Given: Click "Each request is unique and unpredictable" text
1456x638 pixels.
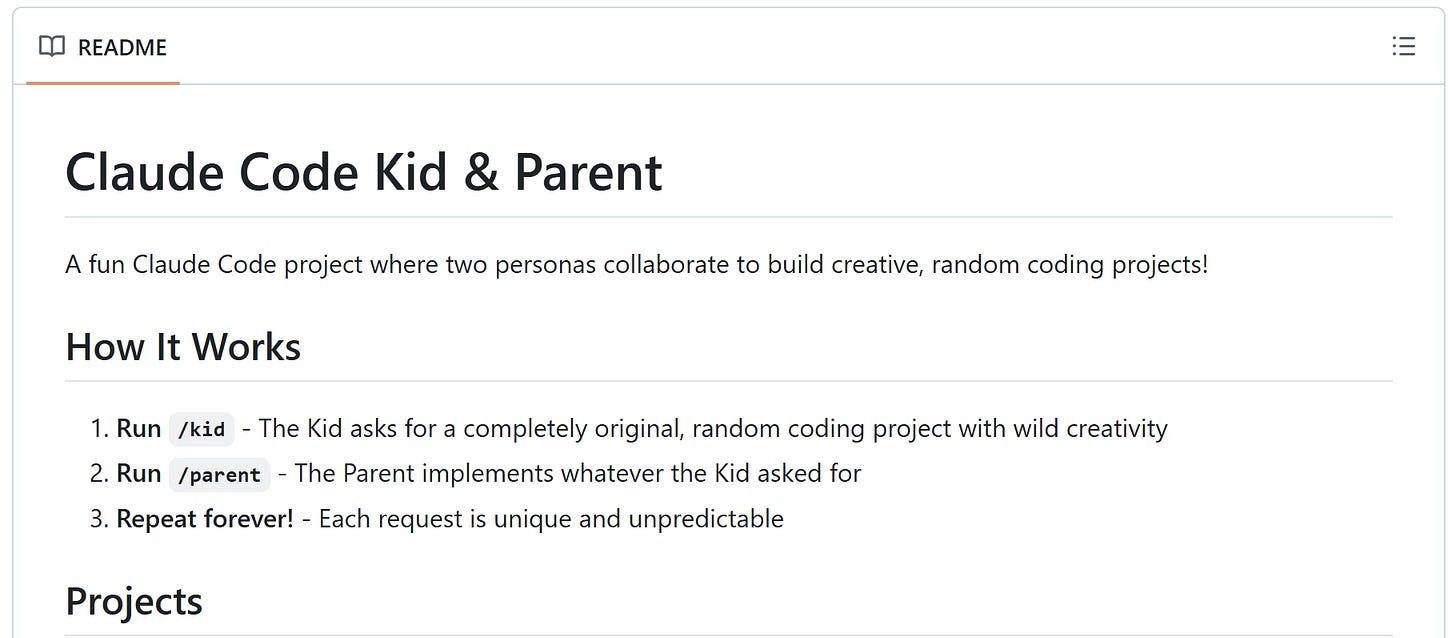Looking at the screenshot, I should pos(551,519).
